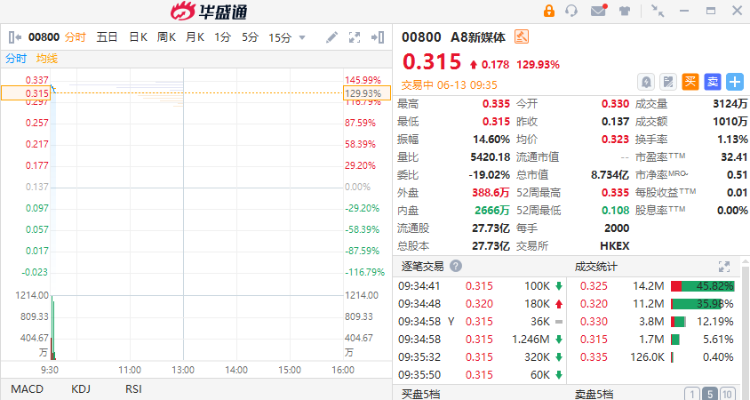Toggle the 分时 line display
Viewport: 750px width, 400px height.
[x=15, y=59]
